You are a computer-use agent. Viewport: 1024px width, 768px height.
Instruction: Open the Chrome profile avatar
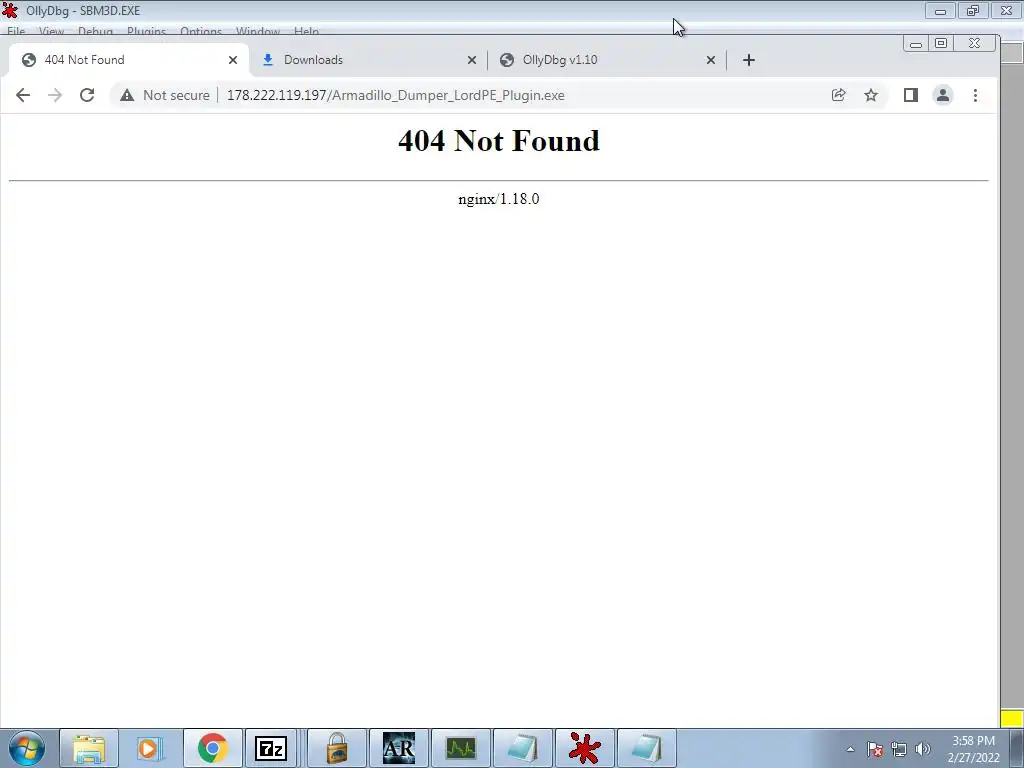[x=942, y=95]
